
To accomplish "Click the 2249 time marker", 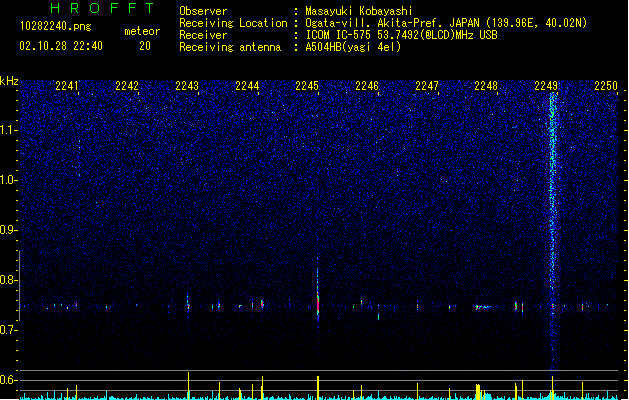I will click(x=546, y=86).
